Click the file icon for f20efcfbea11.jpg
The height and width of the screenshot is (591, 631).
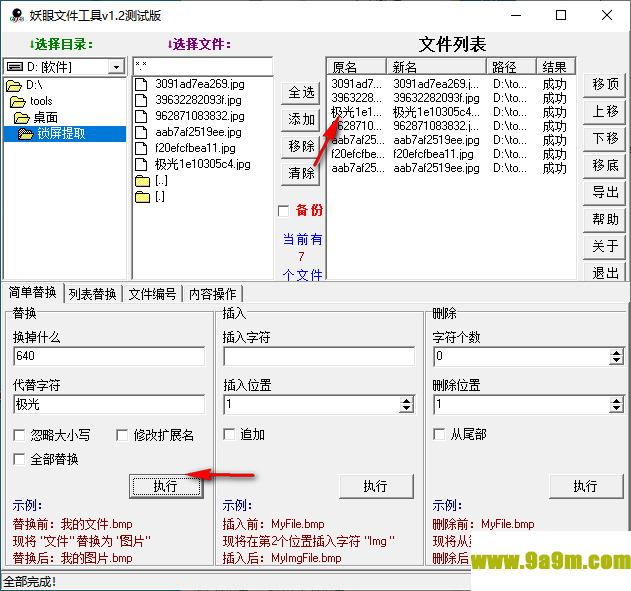[141, 148]
